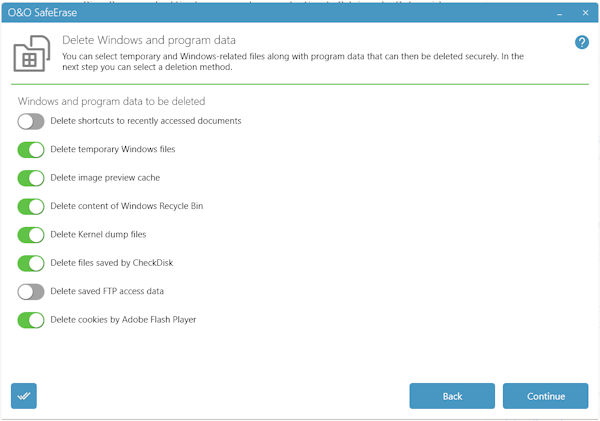Click 'Windows and program data to be deleted' label
Viewport: 600px width, 421px height.
point(111,101)
